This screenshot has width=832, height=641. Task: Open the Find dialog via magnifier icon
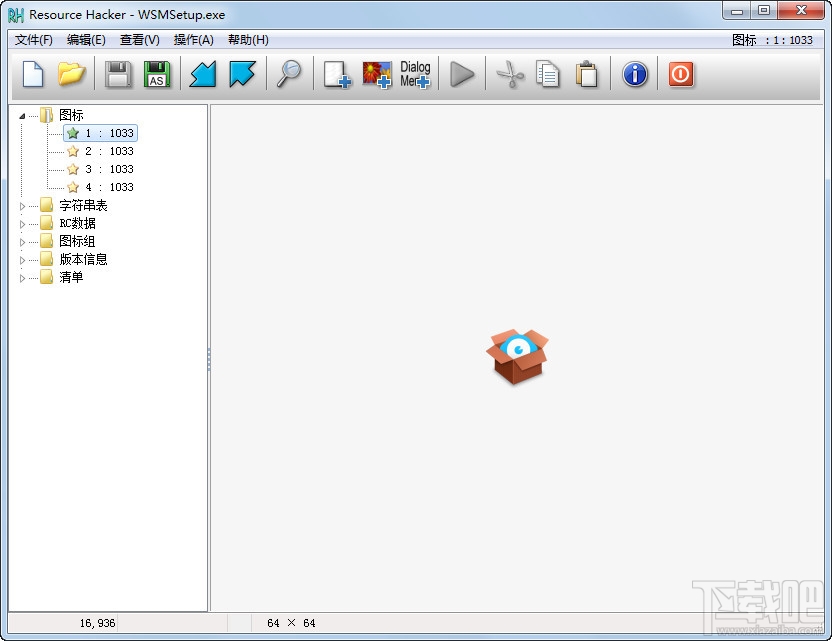point(290,74)
